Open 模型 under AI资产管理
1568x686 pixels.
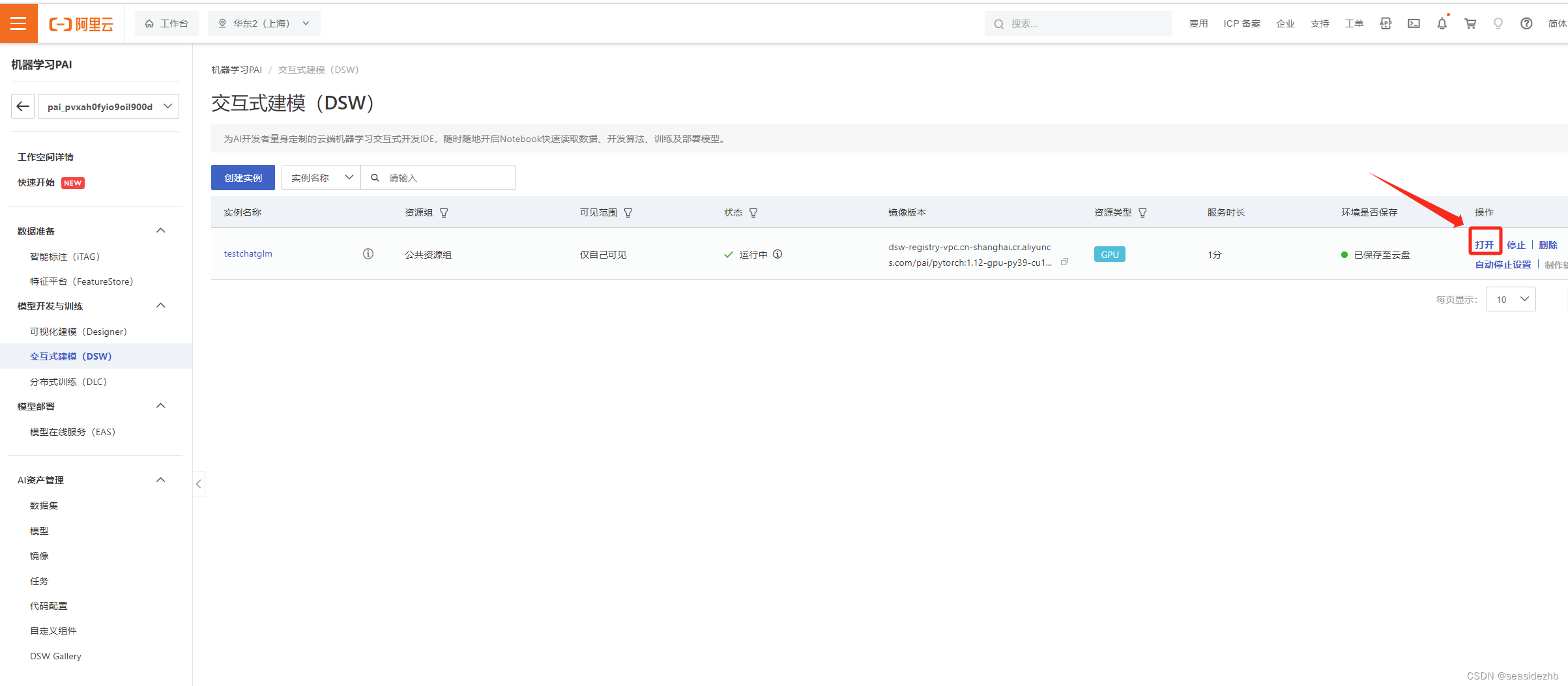(39, 531)
